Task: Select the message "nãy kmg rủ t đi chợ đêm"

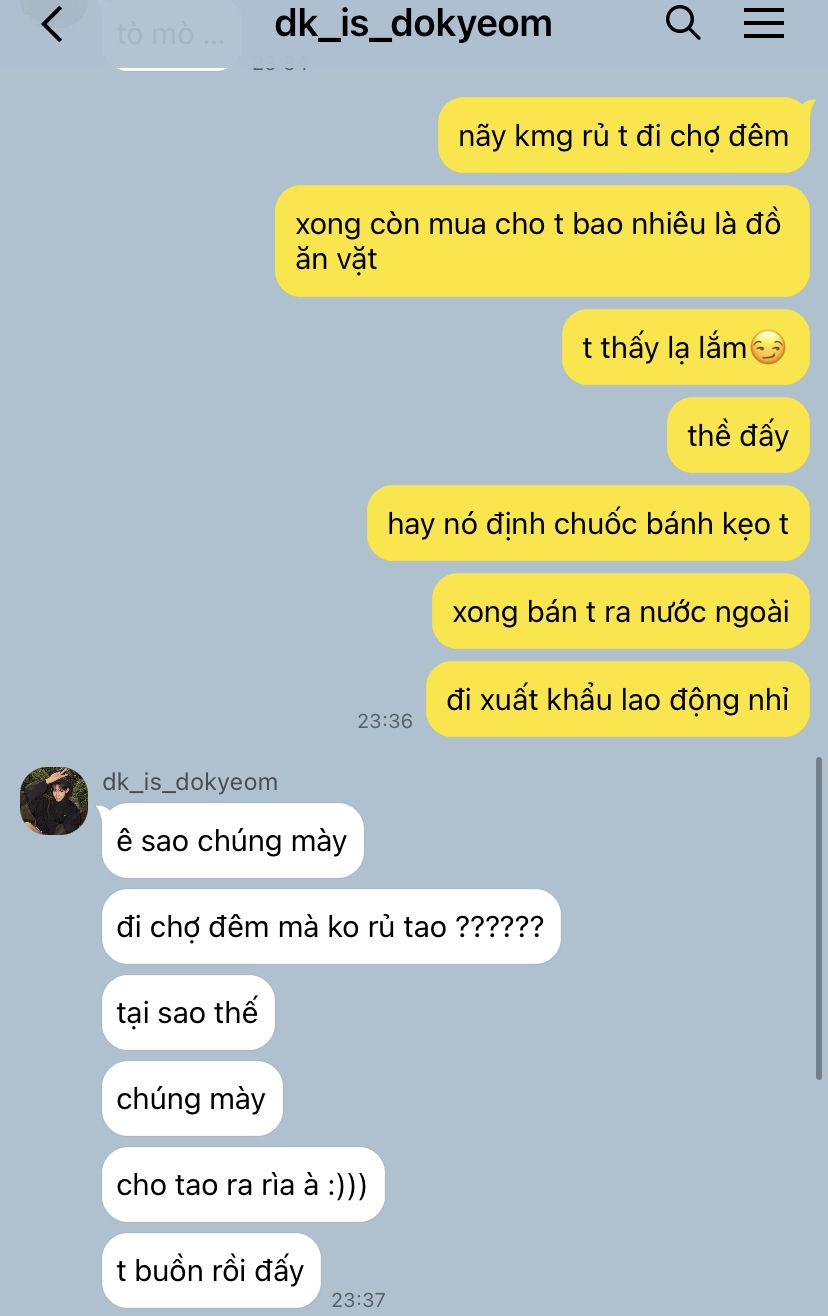Action: pos(624,135)
